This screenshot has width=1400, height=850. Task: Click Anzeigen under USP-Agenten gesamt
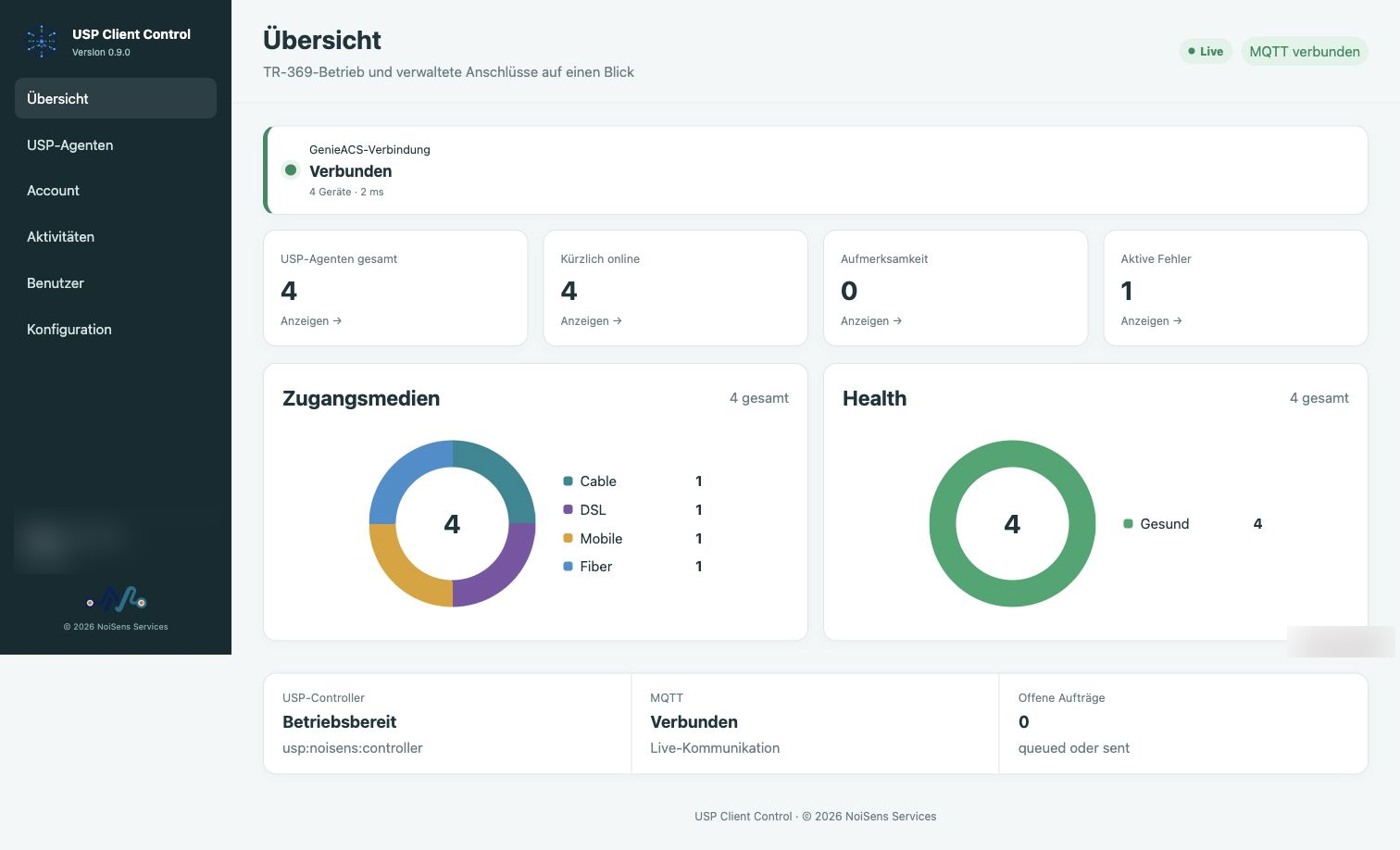click(x=311, y=321)
